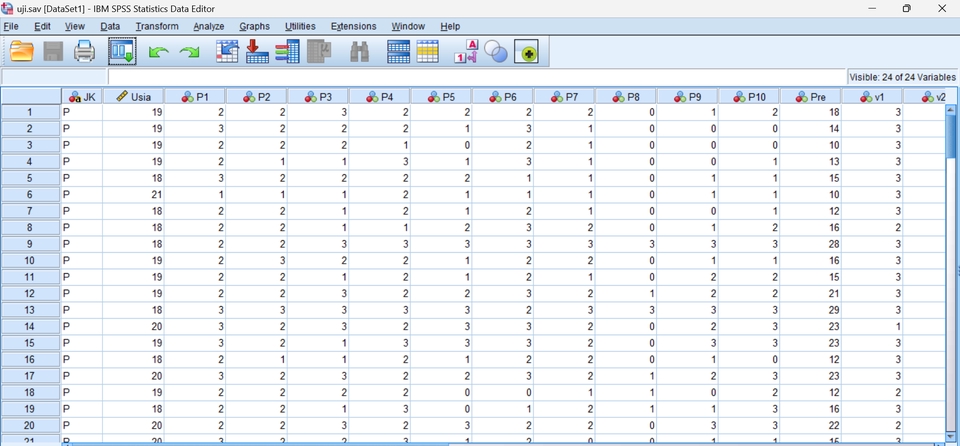The image size is (960, 446).
Task: Click the JK cell 'P' in row 1
Action: 81,113
